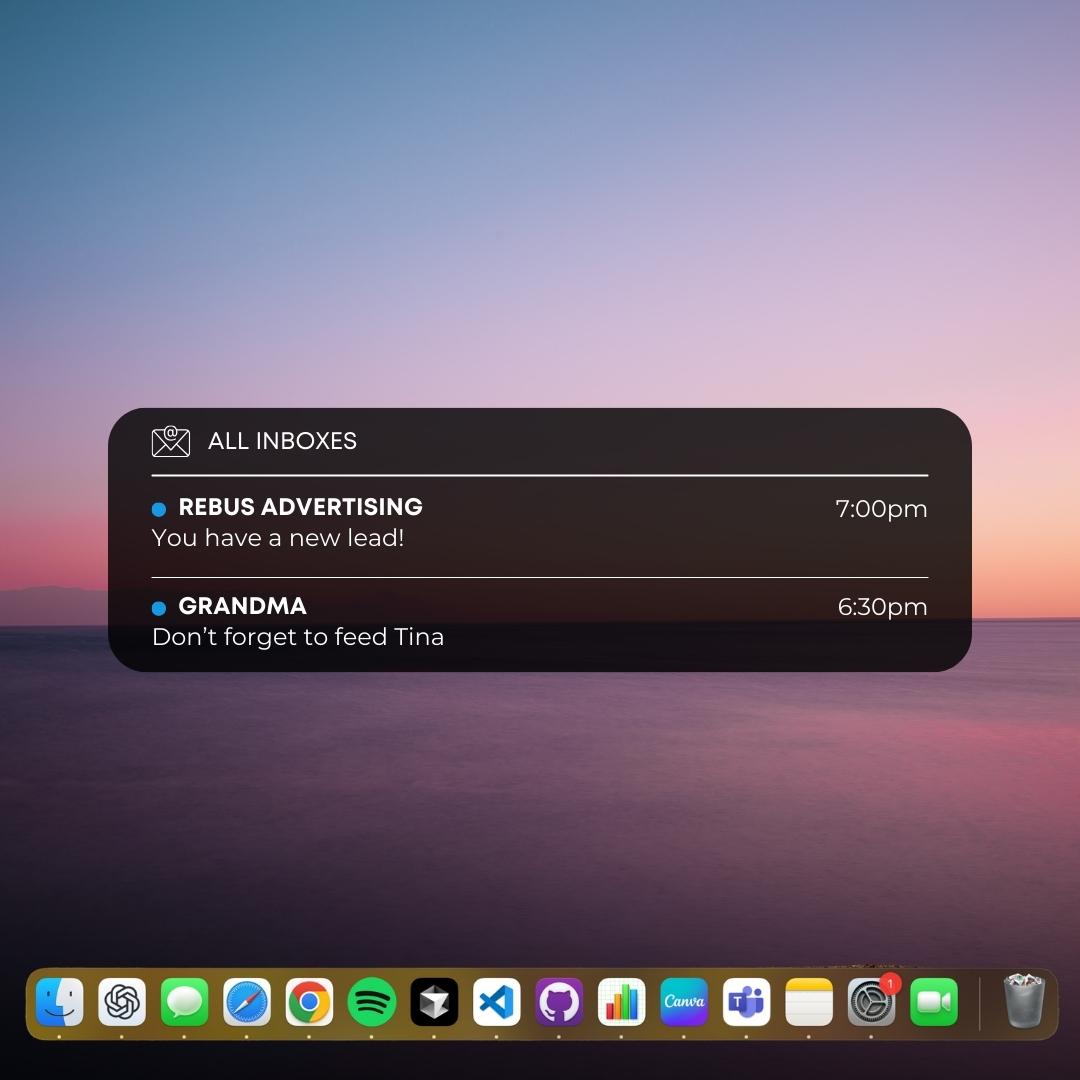Screen dimensions: 1080x1080
Task: Open Finder from the dock
Action: (59, 1002)
